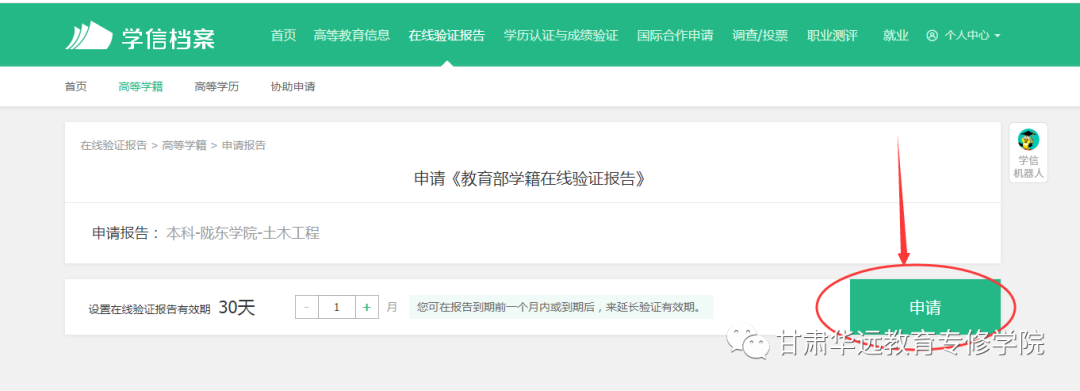Click the validity extension hint text
The height and width of the screenshot is (391, 1080).
[x=561, y=307]
